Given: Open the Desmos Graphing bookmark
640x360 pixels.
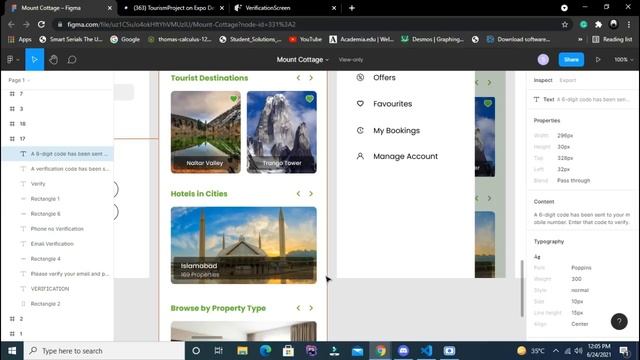Looking at the screenshot, I should (x=432, y=39).
